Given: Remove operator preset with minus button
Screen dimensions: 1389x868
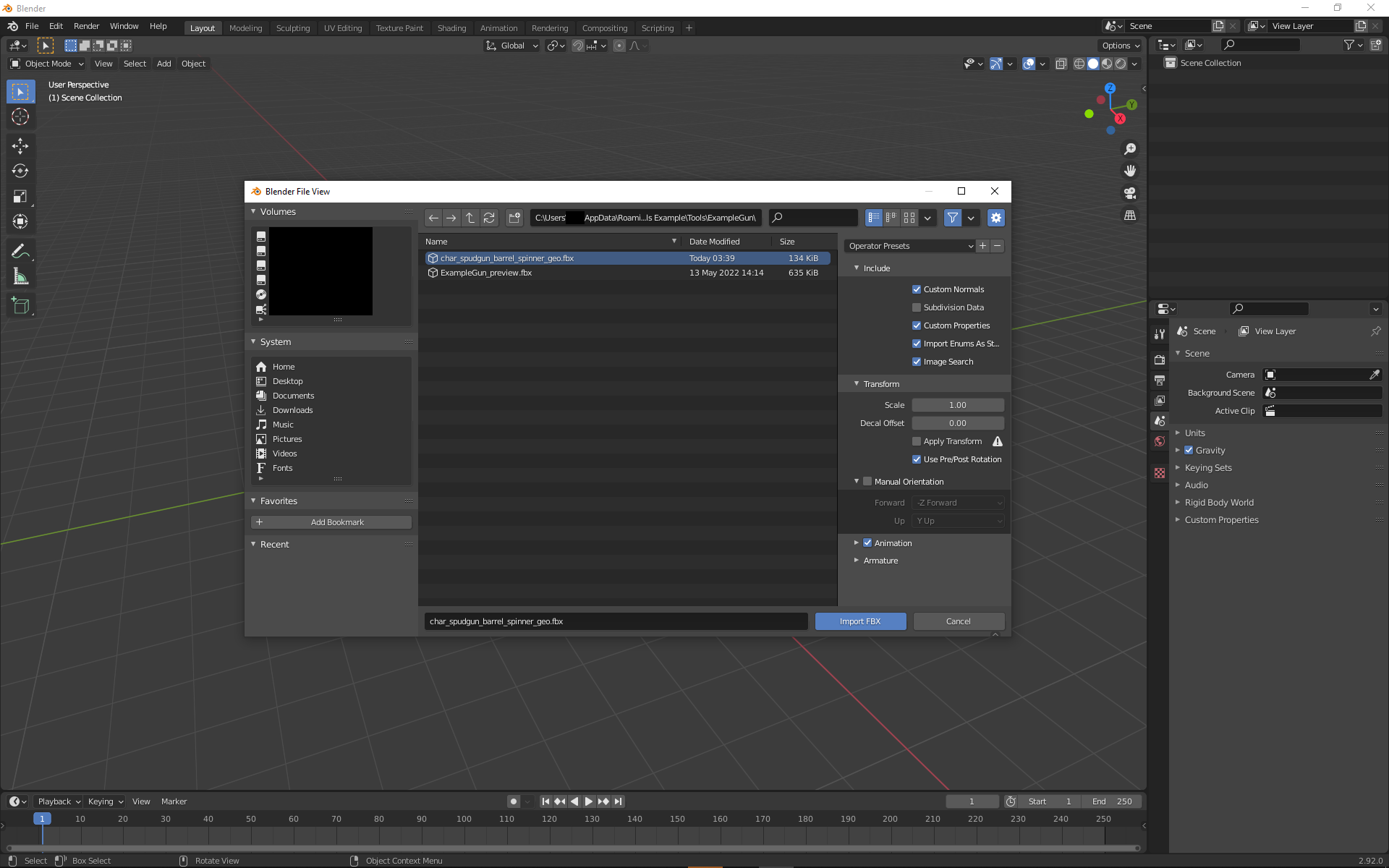Looking at the screenshot, I should [997, 246].
